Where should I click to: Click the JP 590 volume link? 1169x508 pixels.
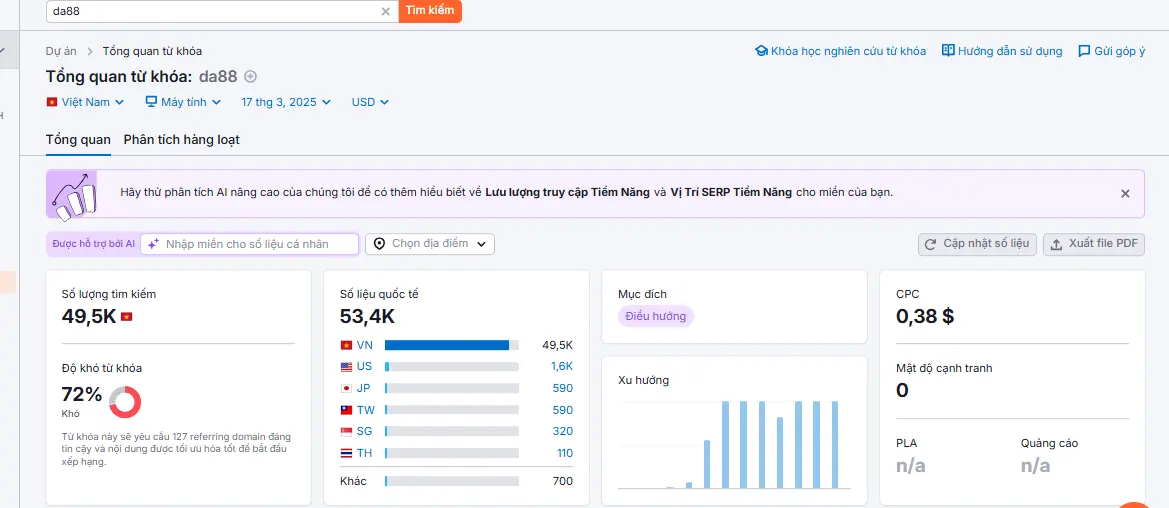point(563,388)
